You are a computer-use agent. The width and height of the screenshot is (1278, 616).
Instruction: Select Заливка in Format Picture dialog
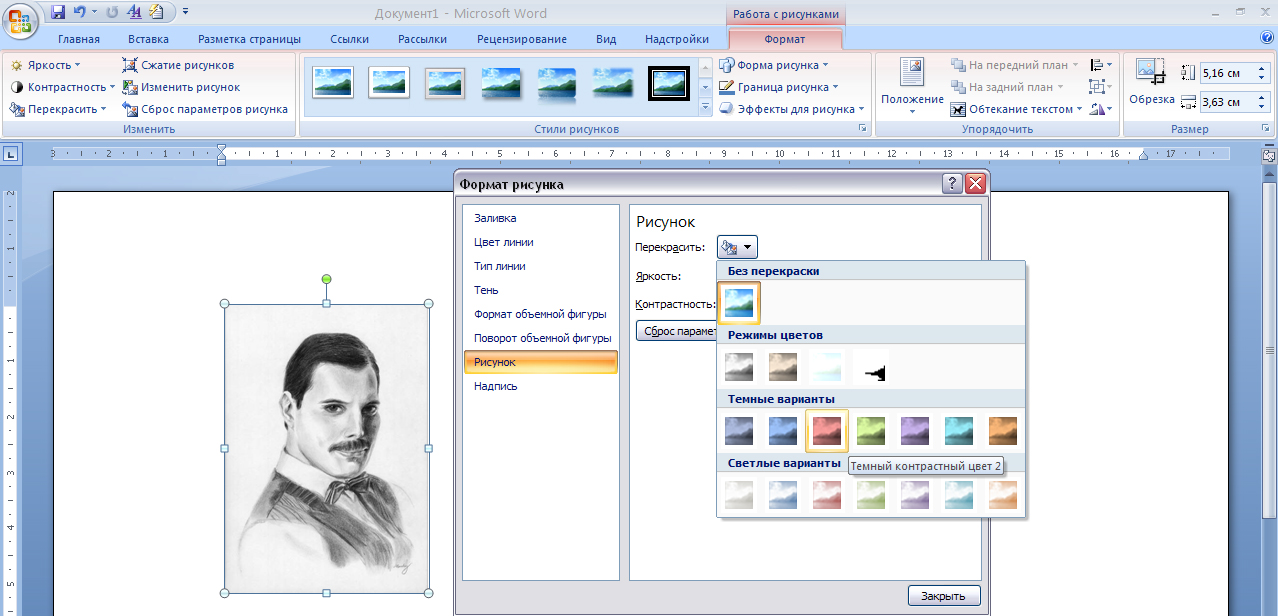coord(541,218)
